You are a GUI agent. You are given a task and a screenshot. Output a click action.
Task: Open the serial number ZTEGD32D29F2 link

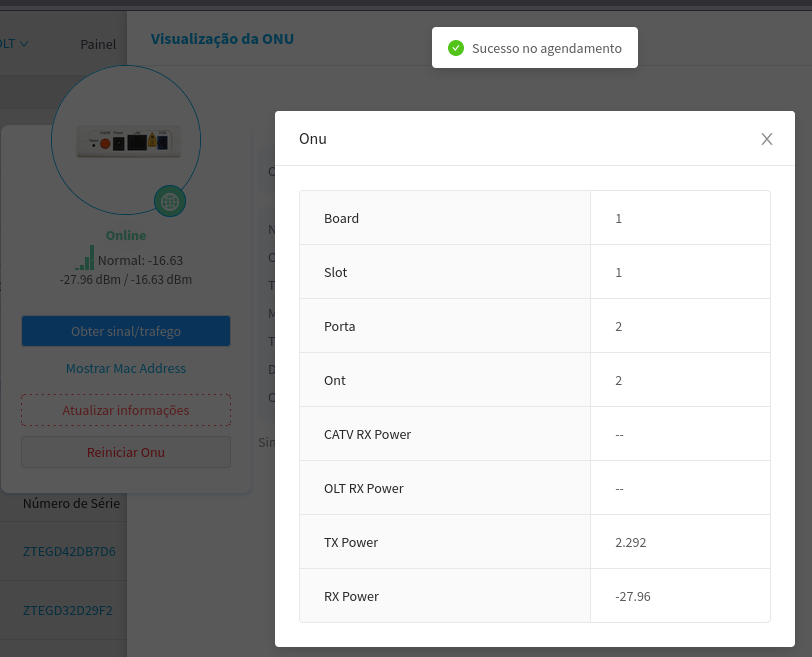(x=68, y=610)
